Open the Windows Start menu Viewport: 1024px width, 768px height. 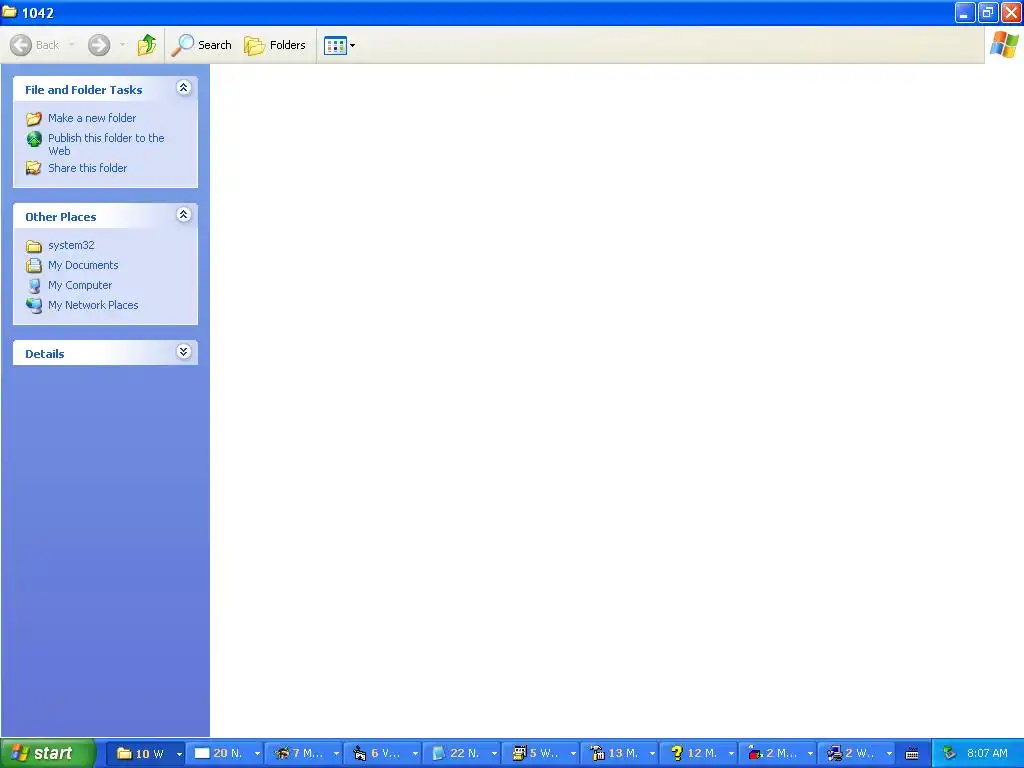[48, 753]
